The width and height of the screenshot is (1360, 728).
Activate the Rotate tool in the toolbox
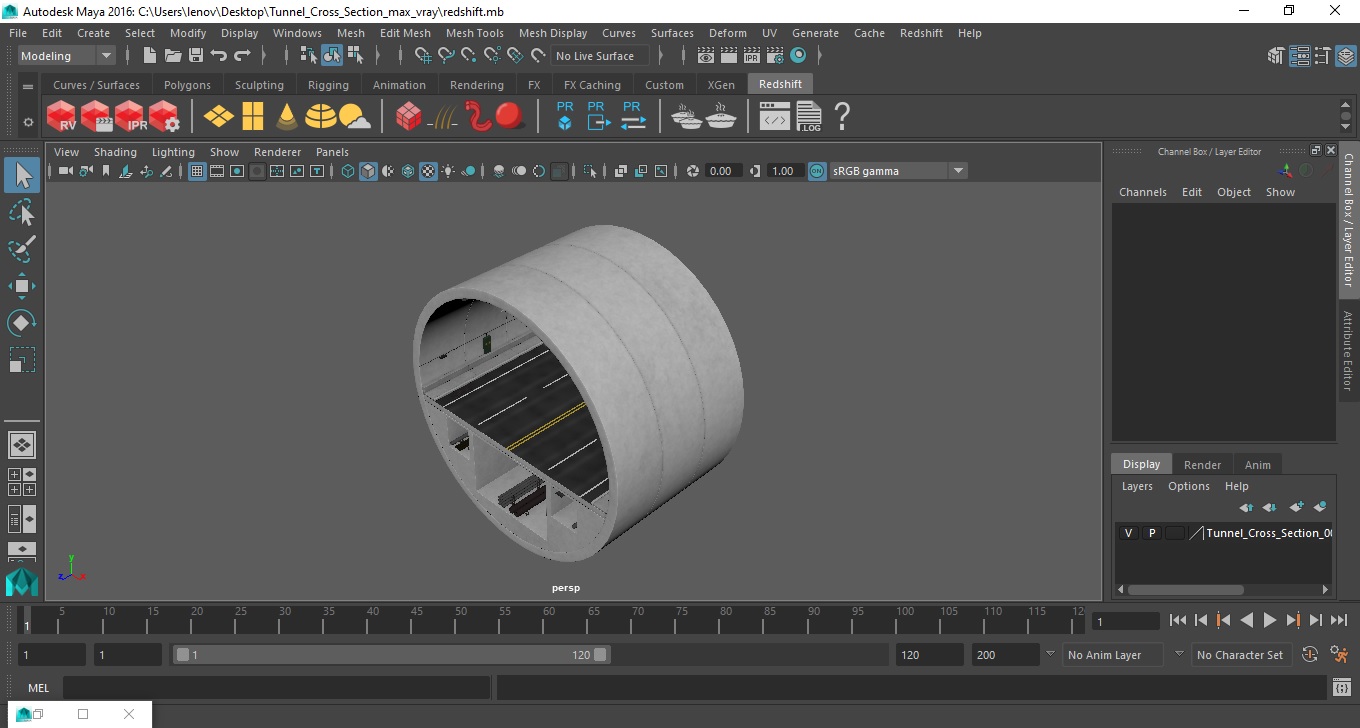22,323
